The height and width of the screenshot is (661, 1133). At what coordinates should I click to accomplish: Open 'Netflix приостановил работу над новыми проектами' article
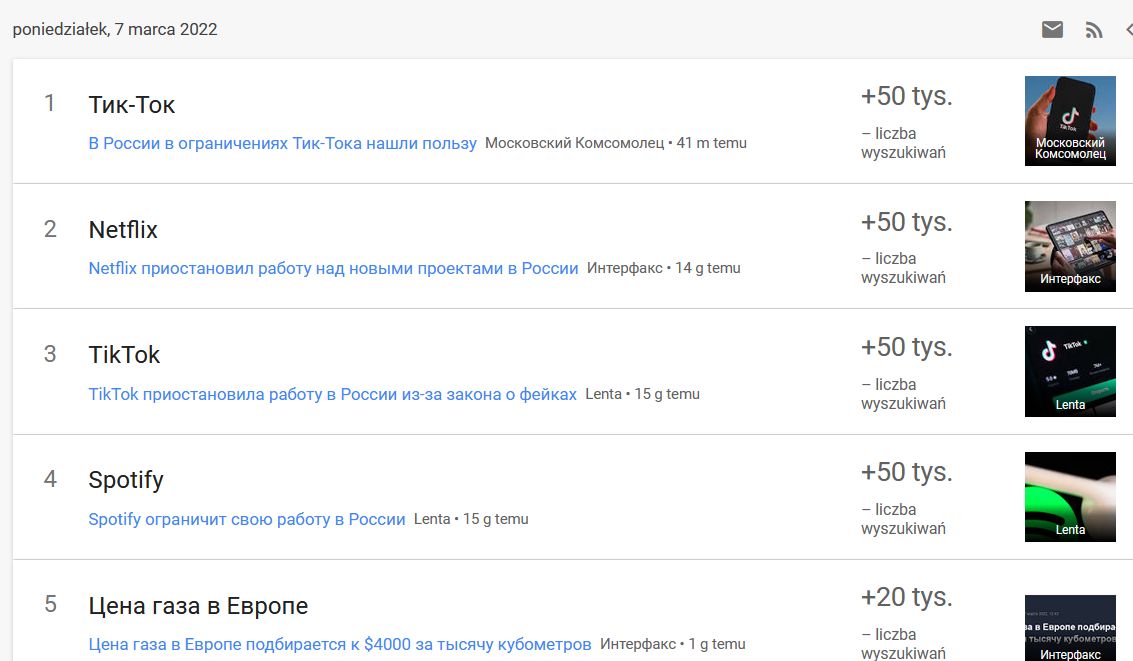tap(333, 268)
